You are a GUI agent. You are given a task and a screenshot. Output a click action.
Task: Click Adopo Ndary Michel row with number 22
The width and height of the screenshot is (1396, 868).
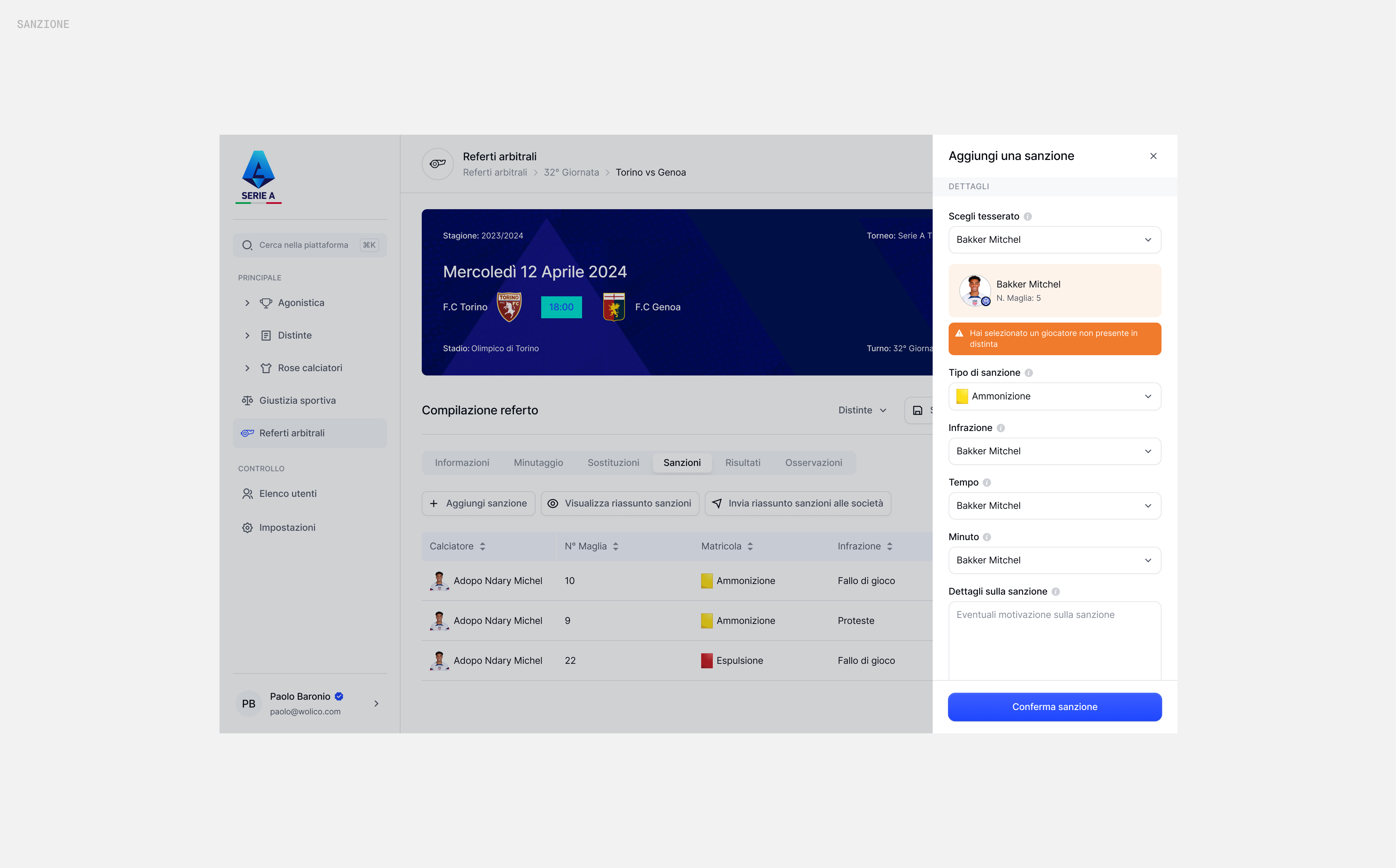(677, 661)
